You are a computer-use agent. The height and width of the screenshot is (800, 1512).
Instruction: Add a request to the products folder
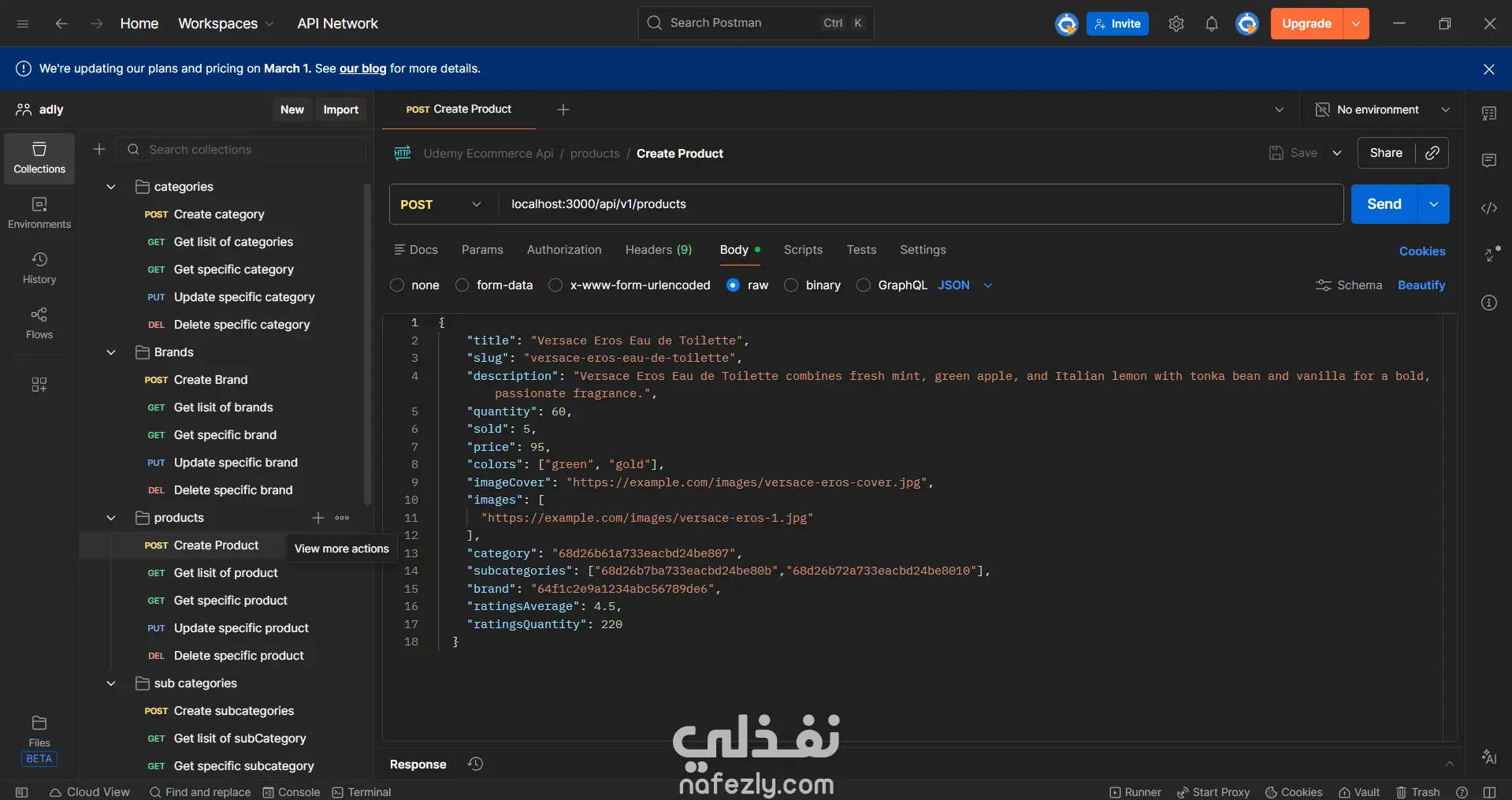tap(318, 518)
